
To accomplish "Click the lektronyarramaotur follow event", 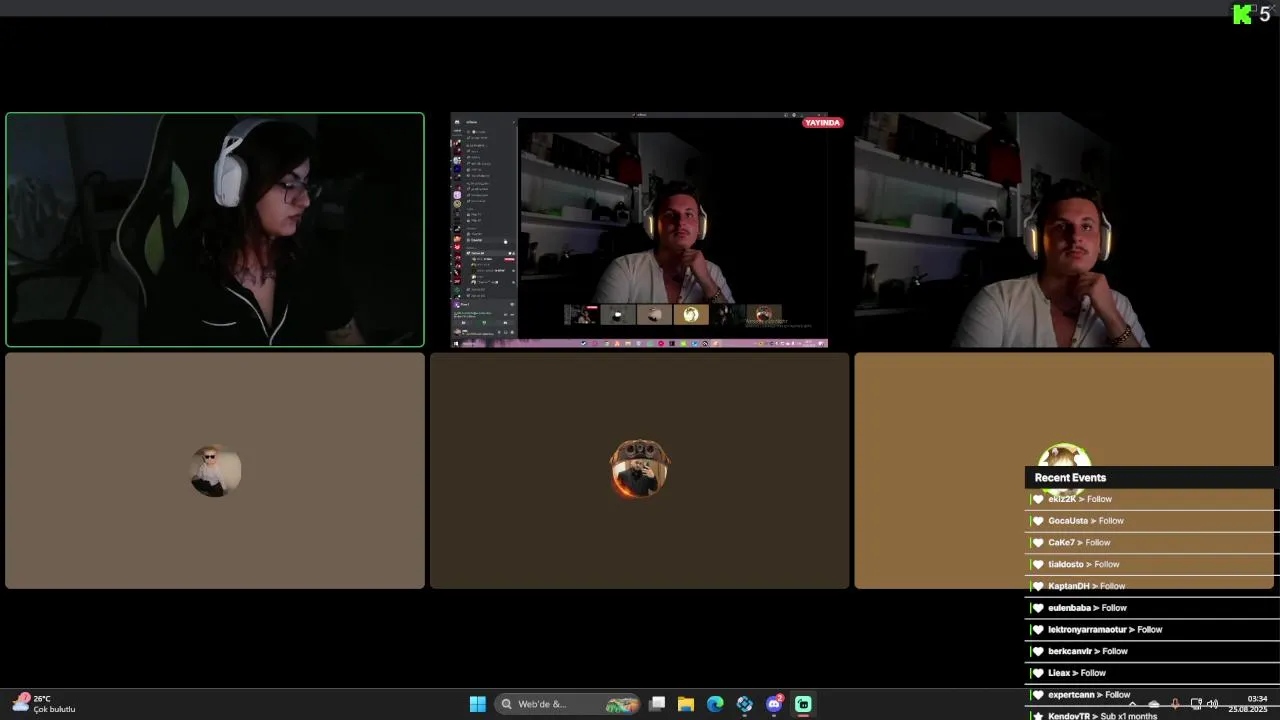I will click(x=1152, y=630).
